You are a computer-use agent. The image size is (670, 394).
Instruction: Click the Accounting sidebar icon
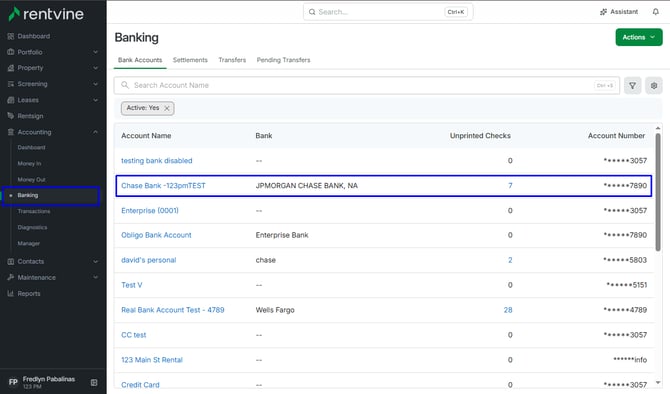coord(11,132)
